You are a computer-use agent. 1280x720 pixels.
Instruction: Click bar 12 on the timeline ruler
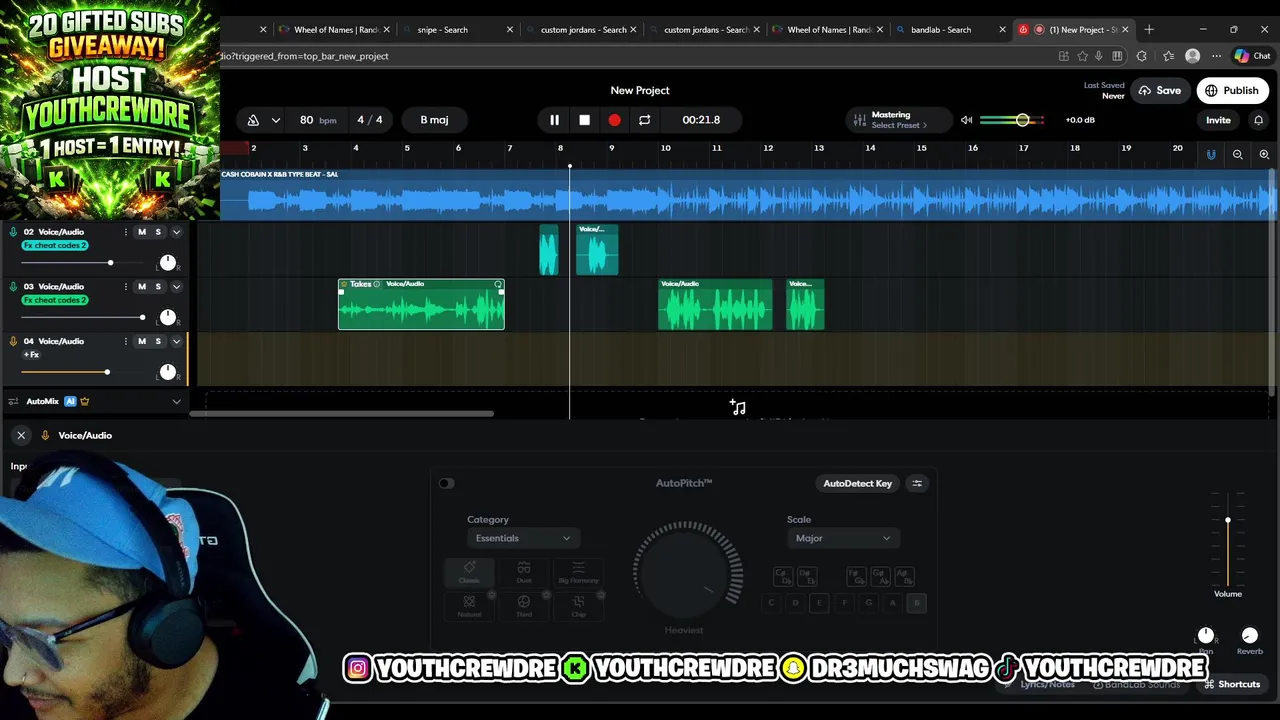768,148
